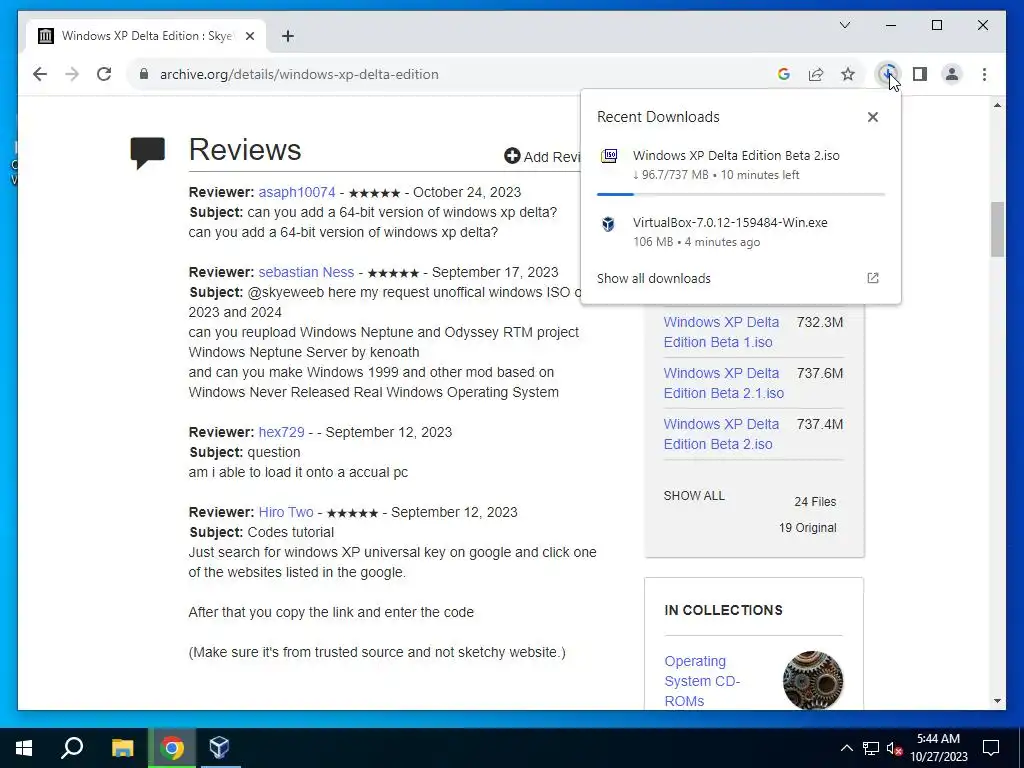Screen dimensions: 1024x768
Task: Open Operating System CD-ROMs collection
Action: click(702, 680)
